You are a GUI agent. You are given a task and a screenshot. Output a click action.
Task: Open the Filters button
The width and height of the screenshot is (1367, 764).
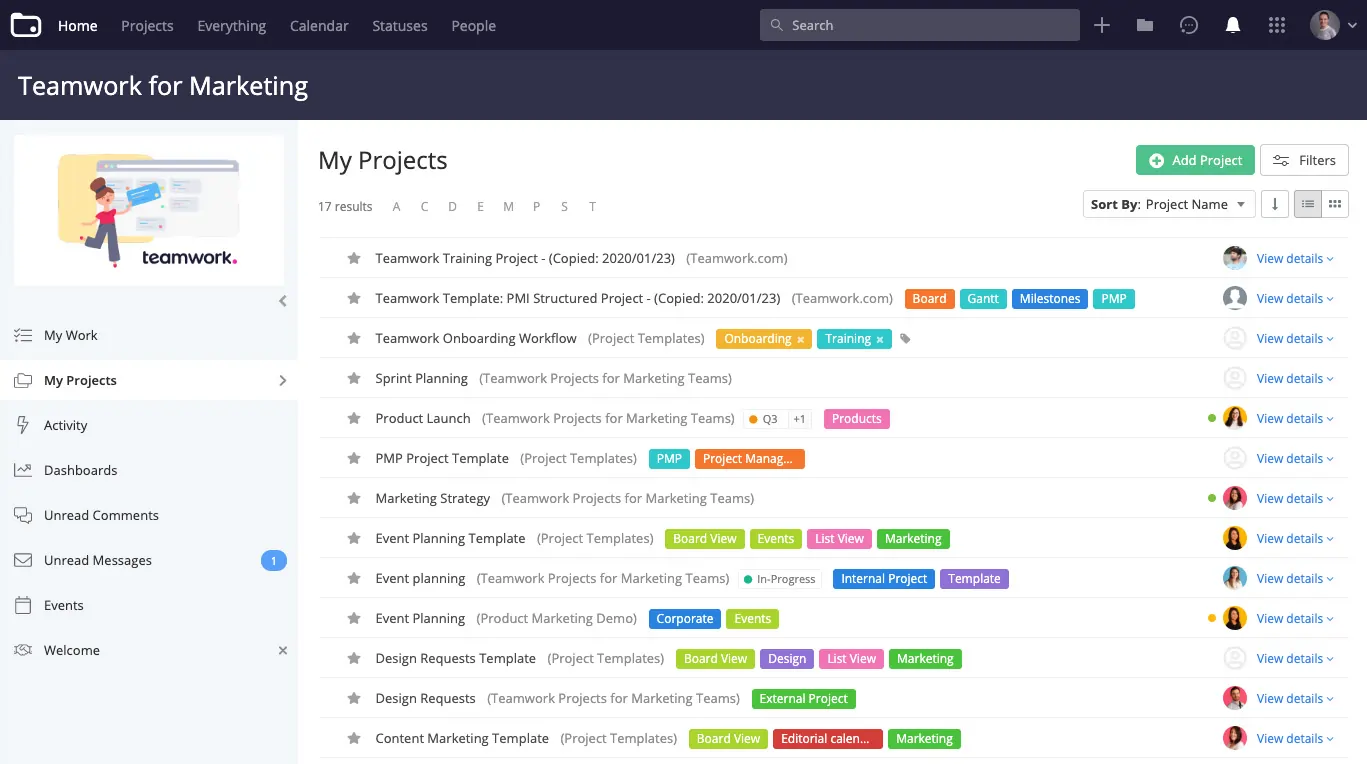pos(1304,160)
